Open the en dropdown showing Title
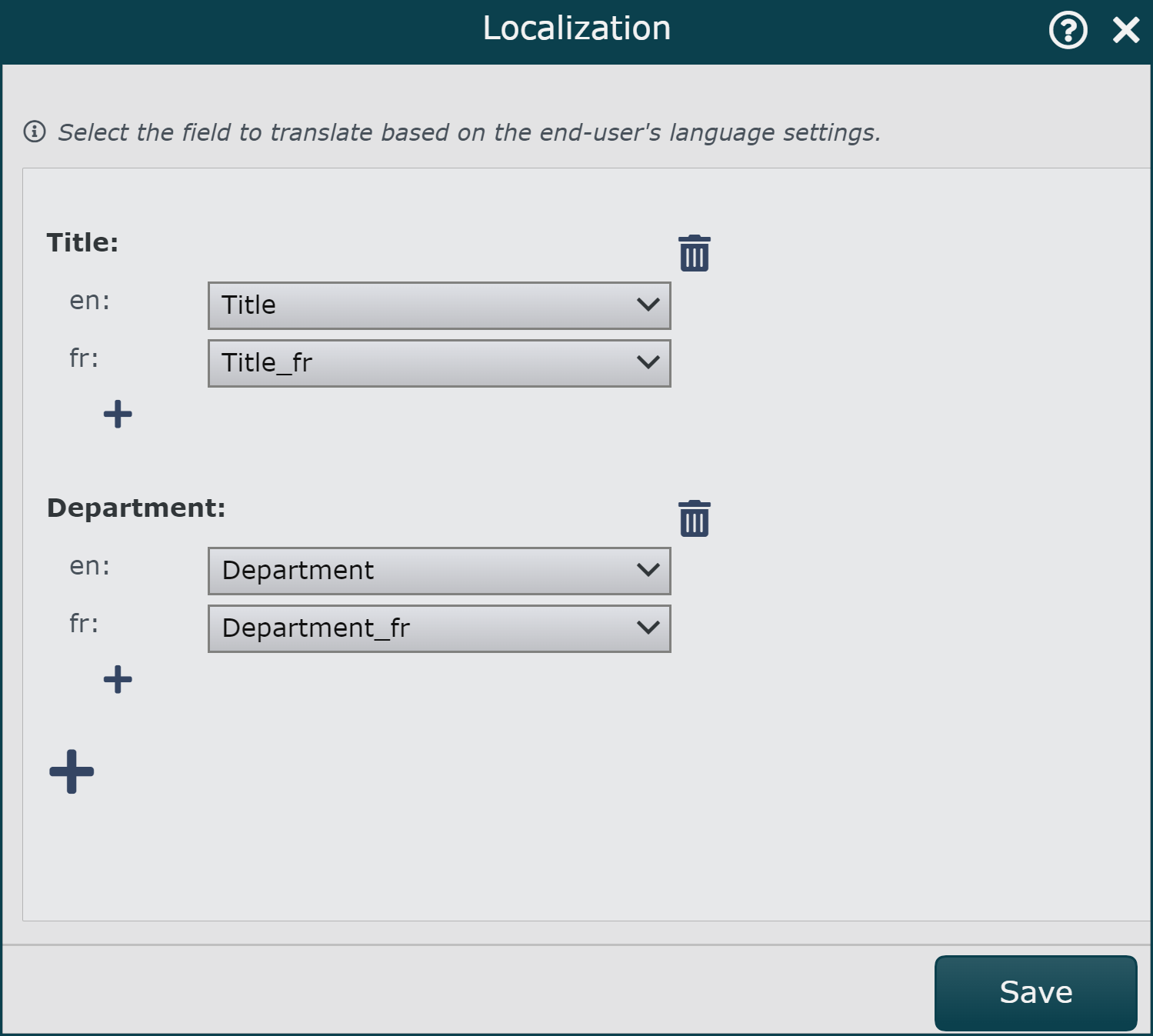Screen dimensions: 1153x1036 pyautogui.click(x=439, y=305)
